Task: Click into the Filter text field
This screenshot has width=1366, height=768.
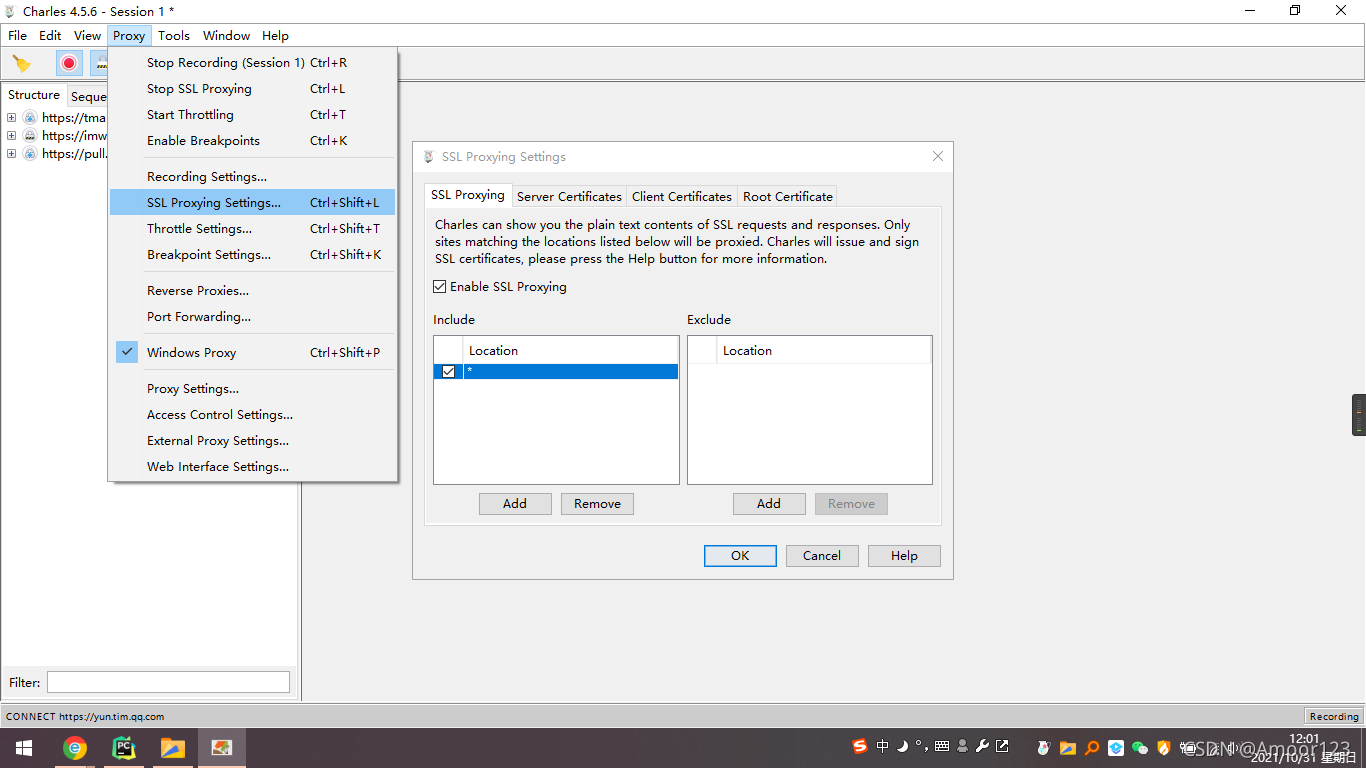Action: tap(168, 682)
